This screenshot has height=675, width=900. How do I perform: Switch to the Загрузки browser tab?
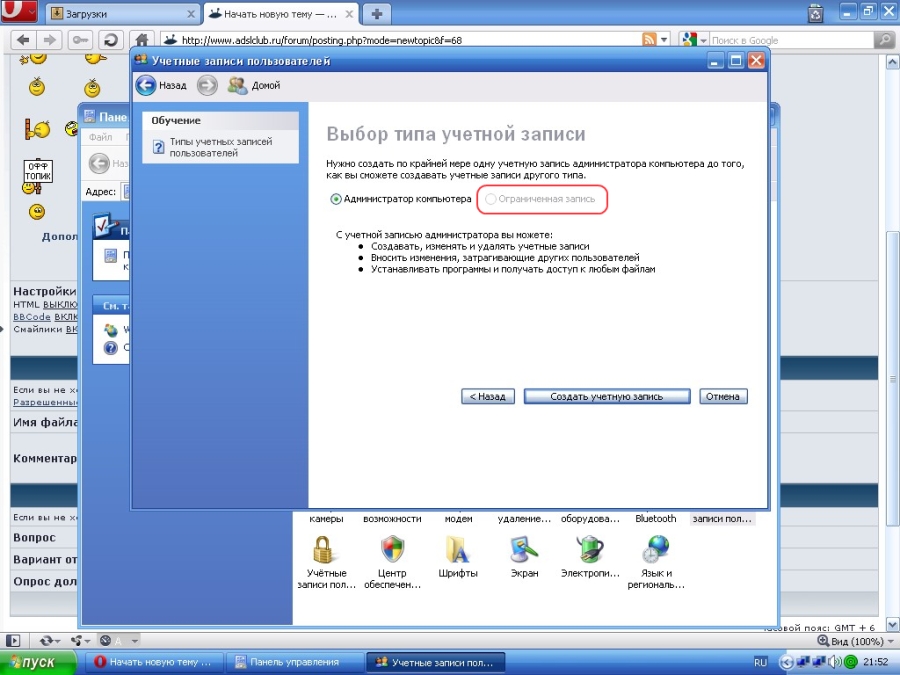[120, 14]
